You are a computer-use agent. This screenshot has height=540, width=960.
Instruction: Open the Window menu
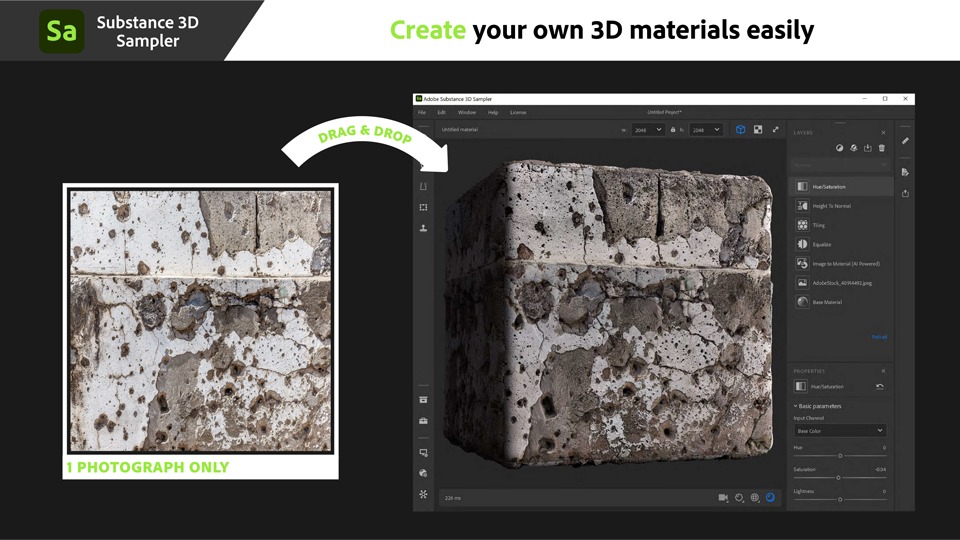coord(467,113)
